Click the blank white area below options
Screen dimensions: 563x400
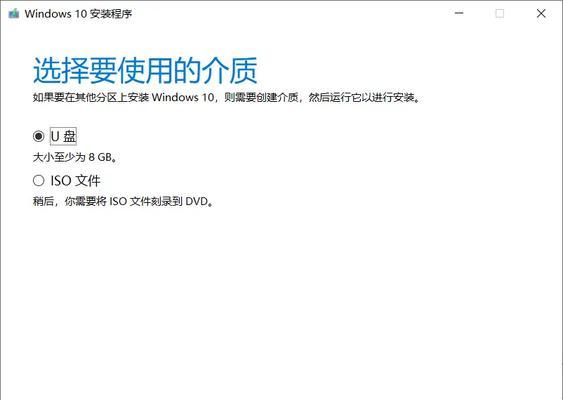(x=282, y=302)
